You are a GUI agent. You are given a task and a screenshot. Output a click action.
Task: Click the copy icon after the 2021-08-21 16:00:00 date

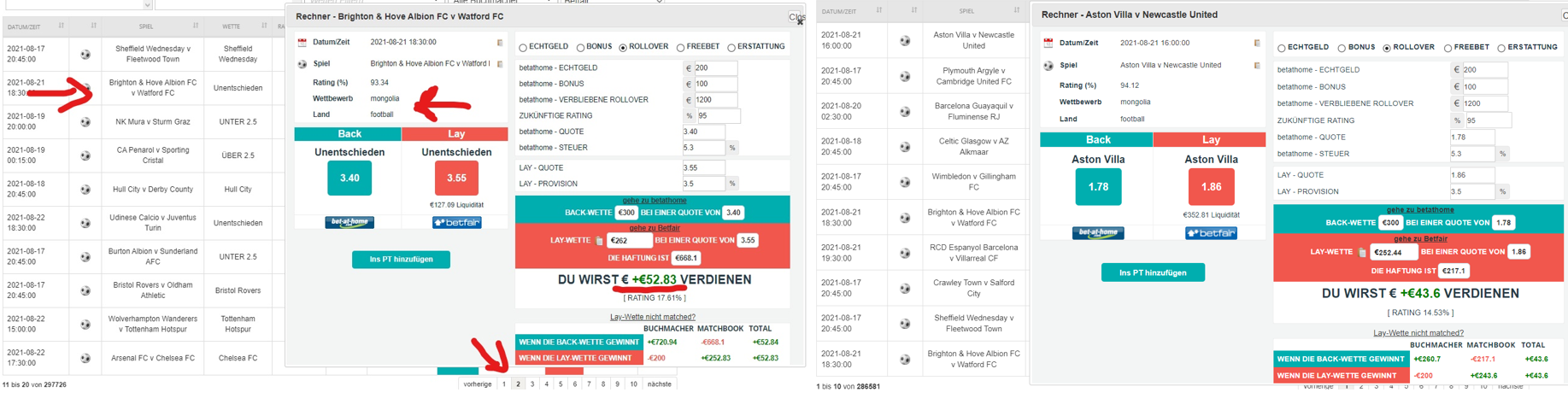click(1257, 43)
